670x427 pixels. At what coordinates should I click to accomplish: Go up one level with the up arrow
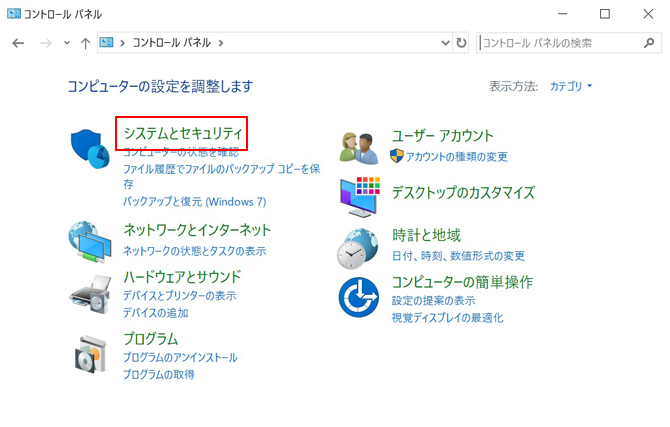[x=85, y=43]
